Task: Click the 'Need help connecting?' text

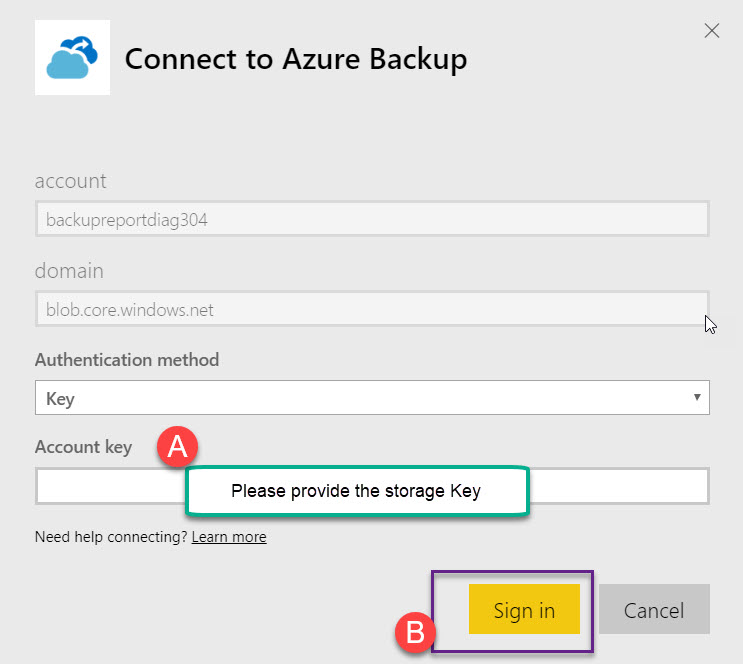Action: click(110, 537)
